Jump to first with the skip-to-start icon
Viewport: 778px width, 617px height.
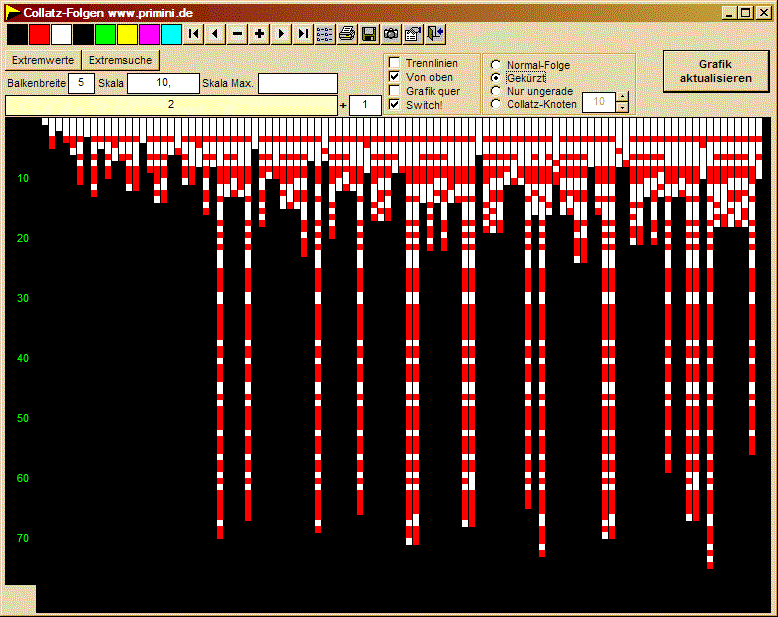[194, 34]
